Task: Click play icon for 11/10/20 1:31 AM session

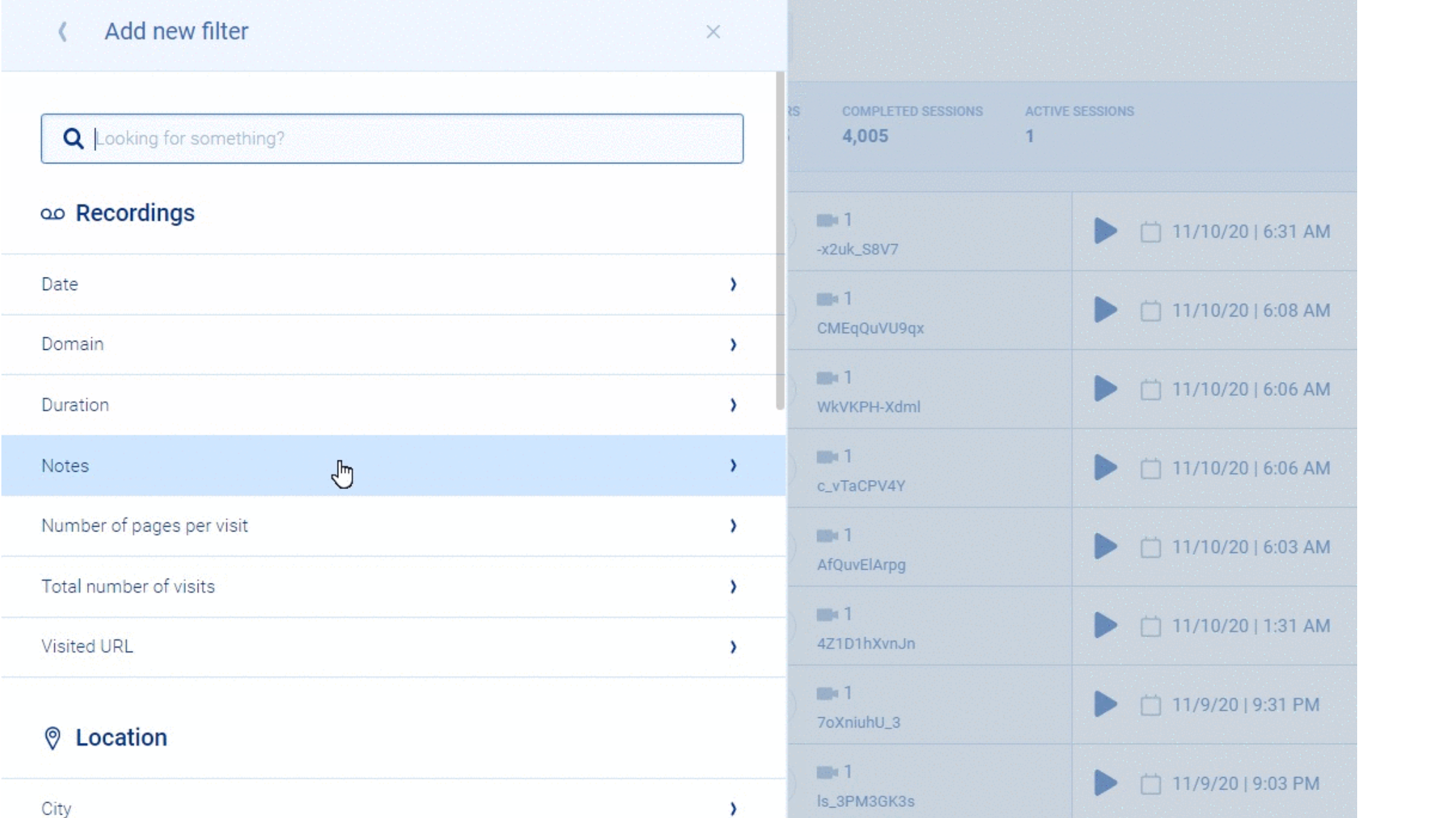Action: coord(1105,625)
